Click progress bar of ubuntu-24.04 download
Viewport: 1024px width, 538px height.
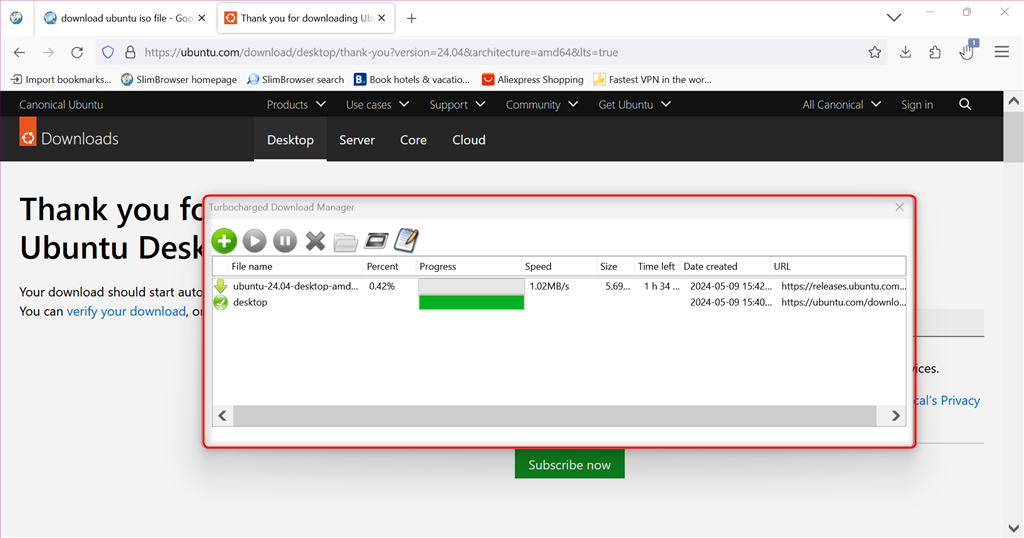point(471,286)
